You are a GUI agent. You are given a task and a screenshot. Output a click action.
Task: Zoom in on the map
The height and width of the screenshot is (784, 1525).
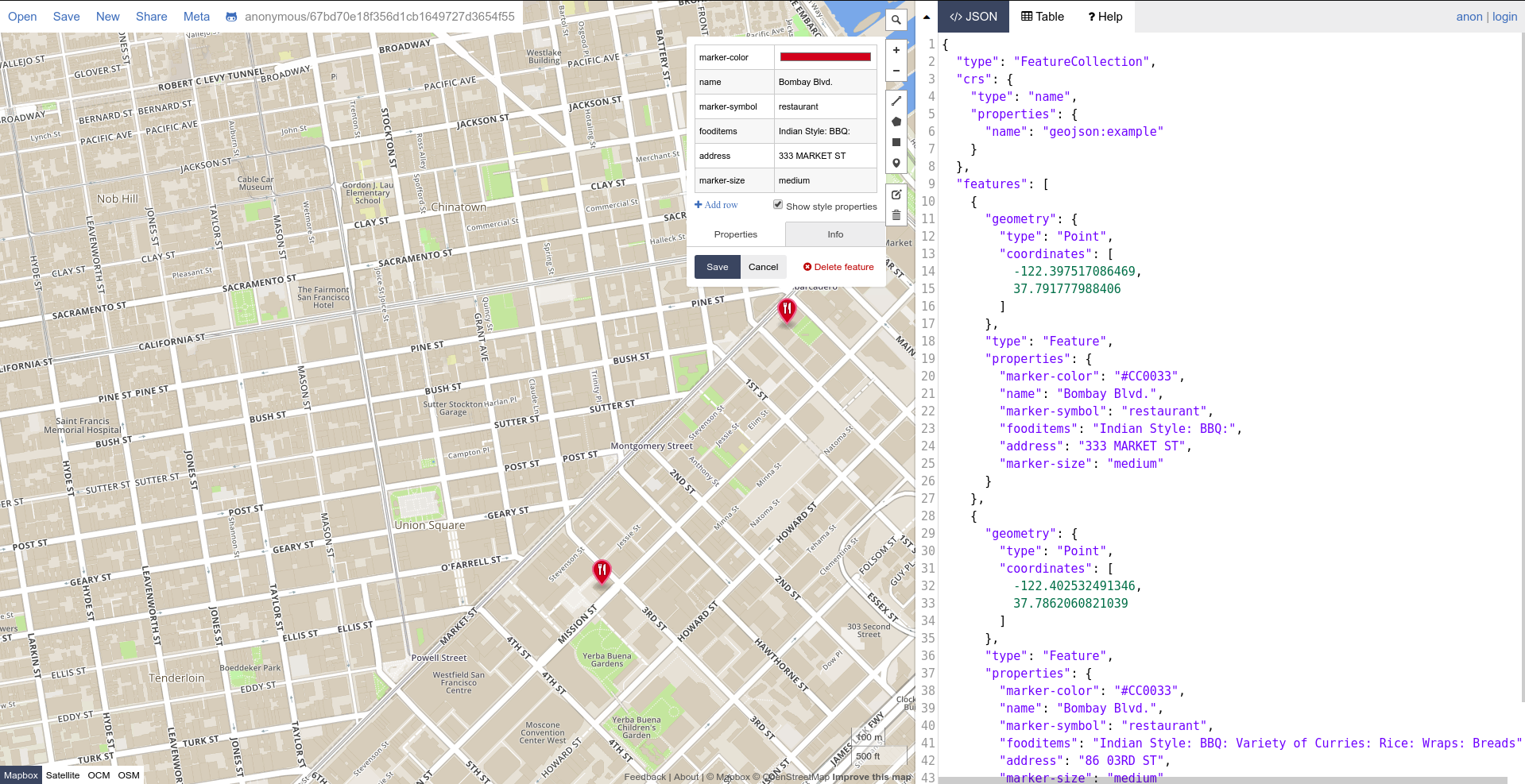click(896, 49)
